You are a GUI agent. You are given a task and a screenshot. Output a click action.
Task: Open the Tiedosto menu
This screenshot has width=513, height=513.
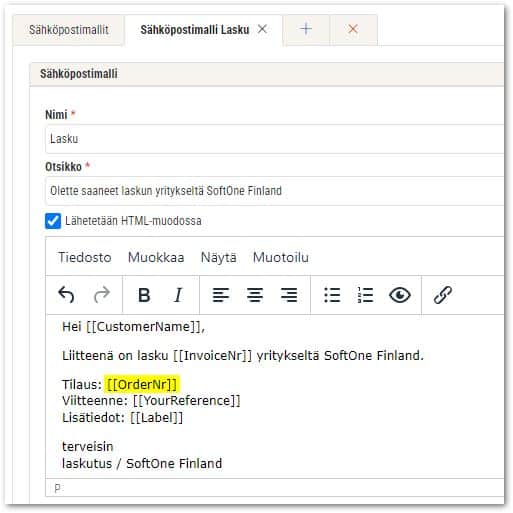point(85,257)
